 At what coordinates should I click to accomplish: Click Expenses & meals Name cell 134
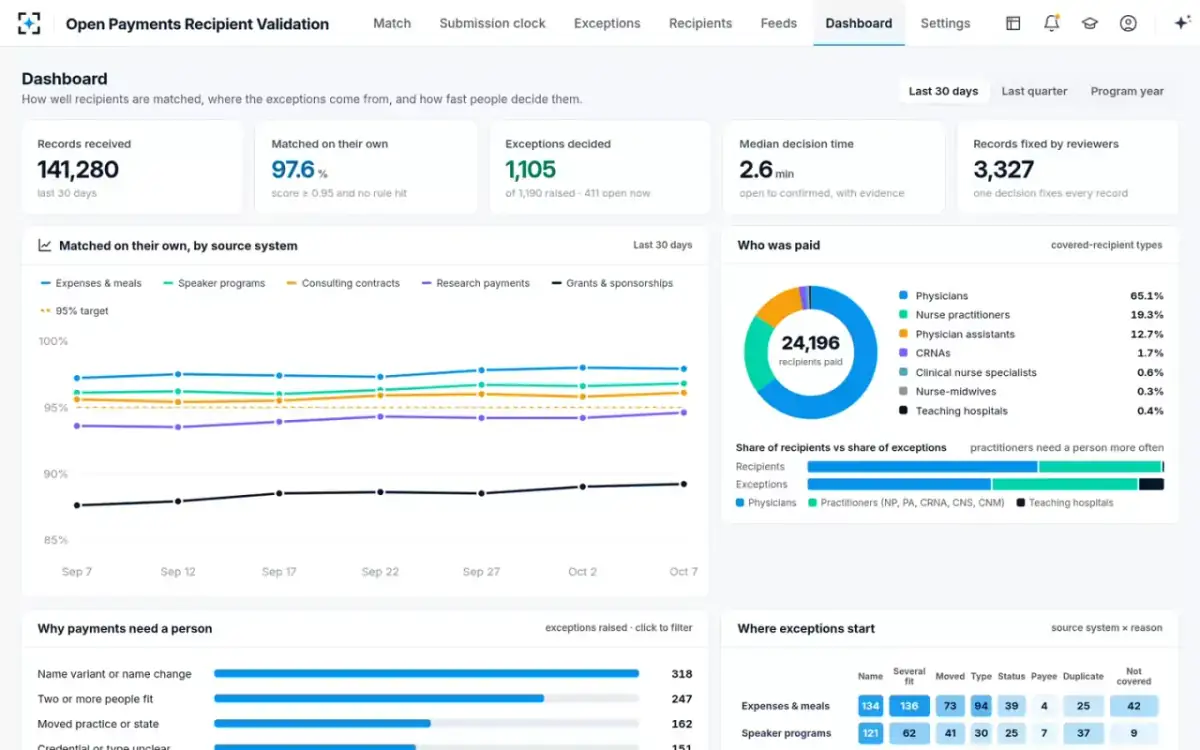point(870,706)
